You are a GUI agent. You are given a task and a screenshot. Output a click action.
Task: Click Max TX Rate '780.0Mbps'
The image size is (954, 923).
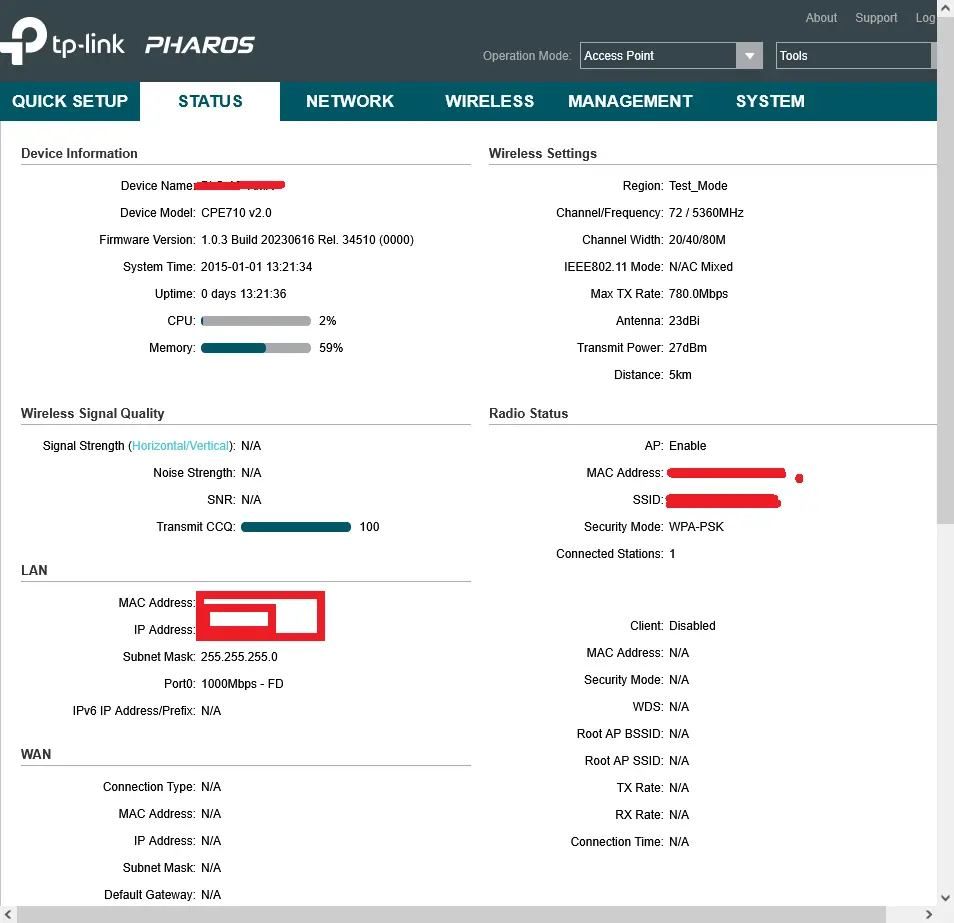pyautogui.click(x=698, y=294)
